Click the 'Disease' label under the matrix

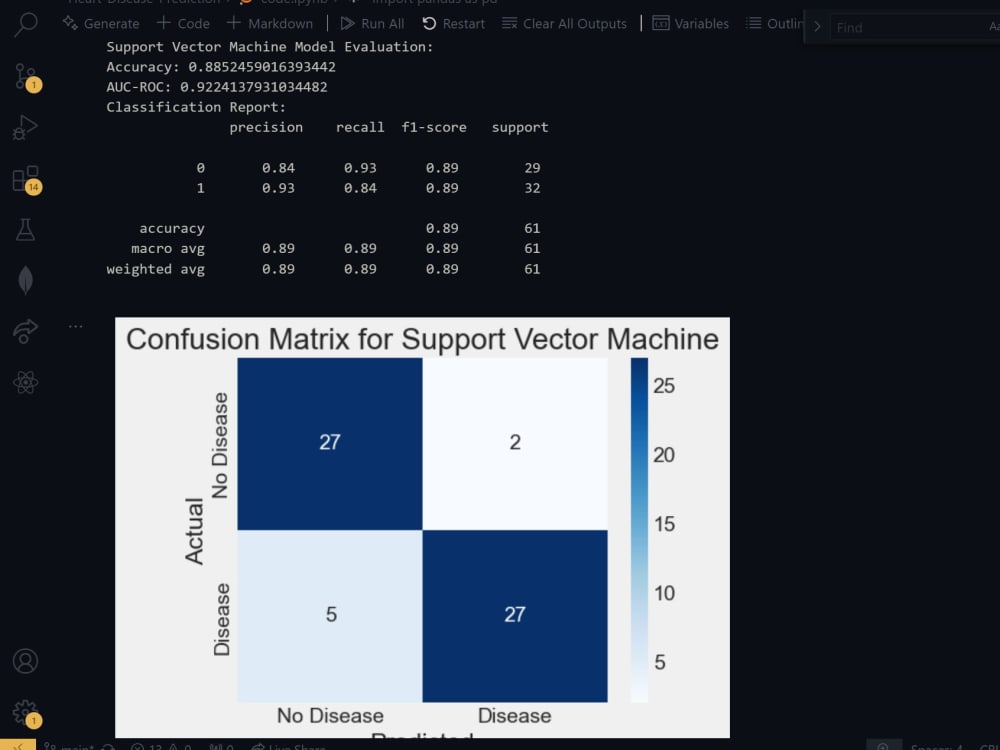click(515, 716)
